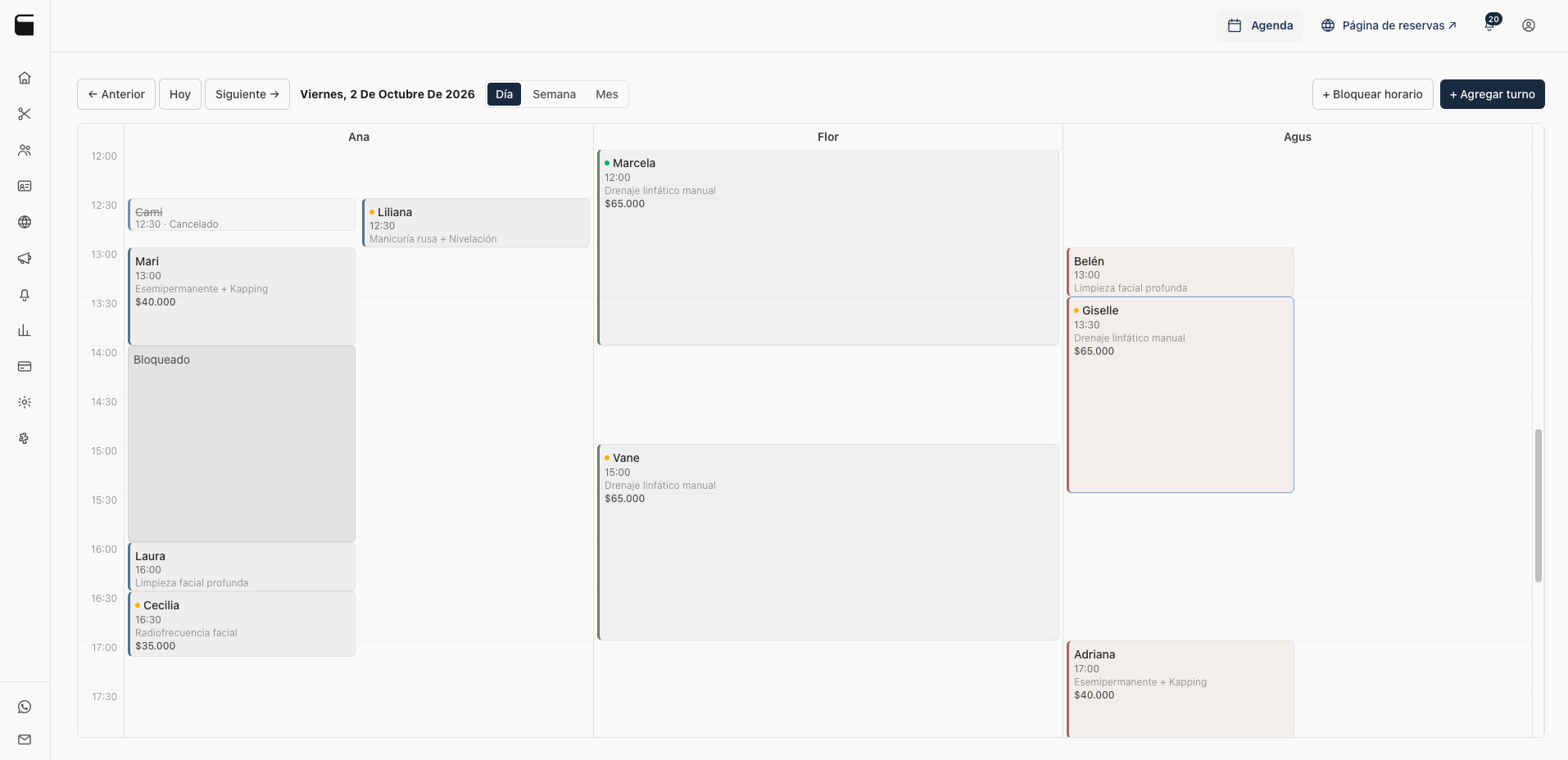Screen dimensions: 1568x760
Task: Open Cami's cancelled 12:30 appointment
Action: [x=242, y=215]
